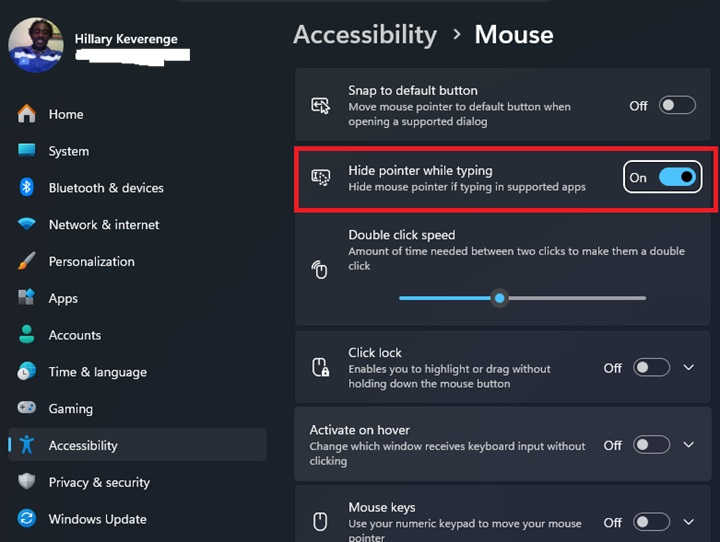
Task: Click the Double click speed mouse icon
Action: click(x=320, y=270)
